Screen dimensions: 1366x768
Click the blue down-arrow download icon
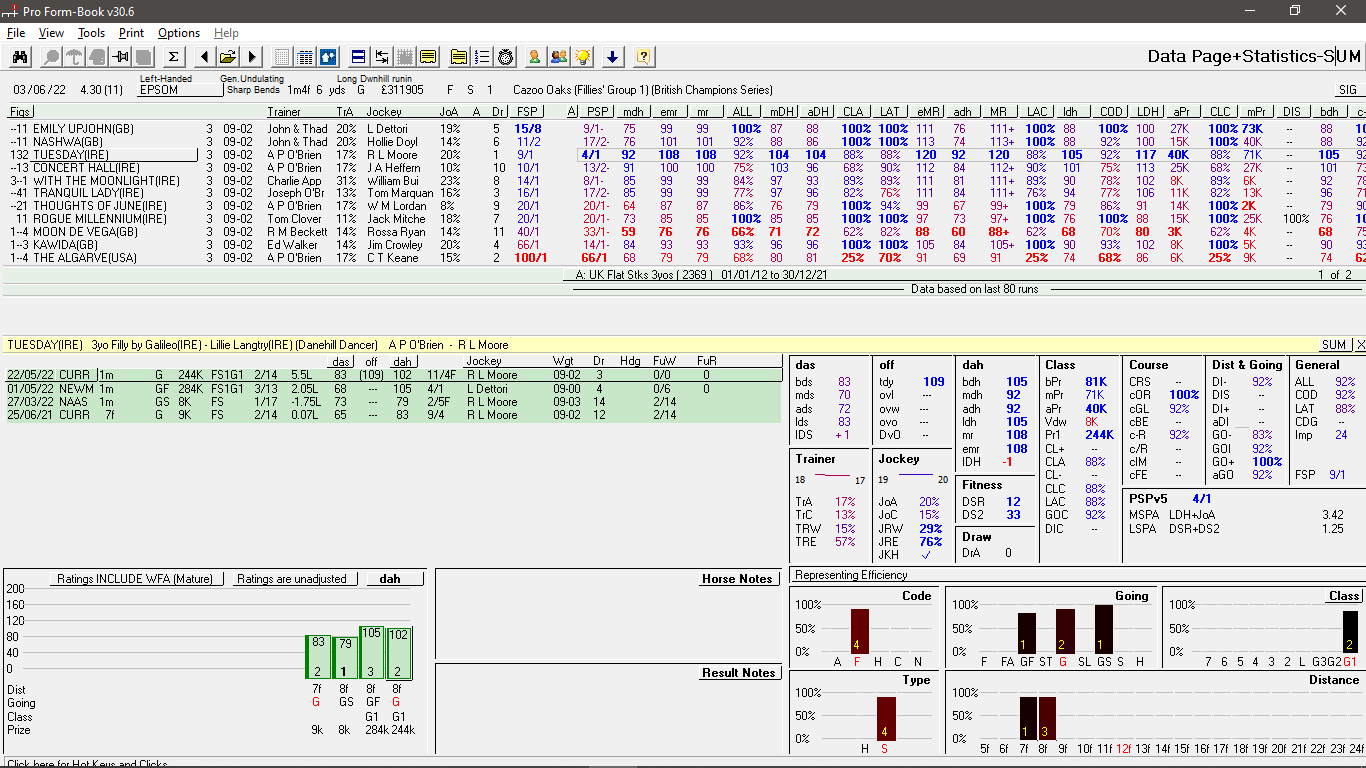pos(613,56)
